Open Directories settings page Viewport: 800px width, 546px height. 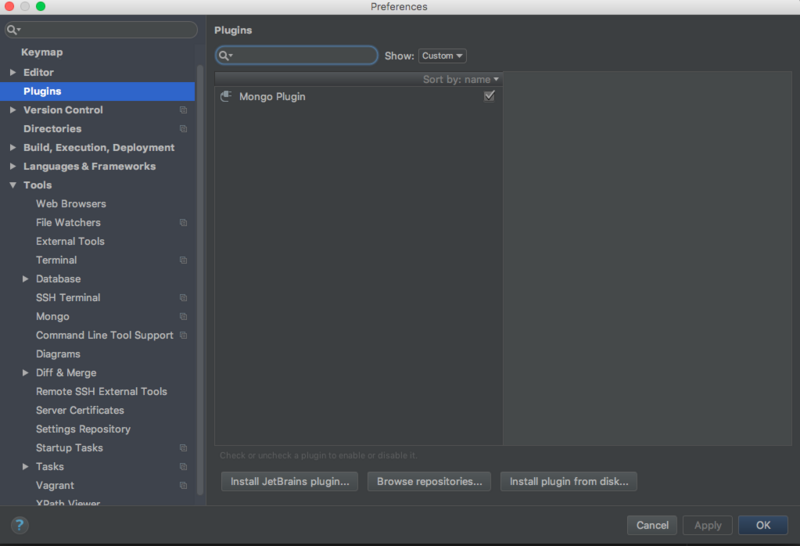52,129
